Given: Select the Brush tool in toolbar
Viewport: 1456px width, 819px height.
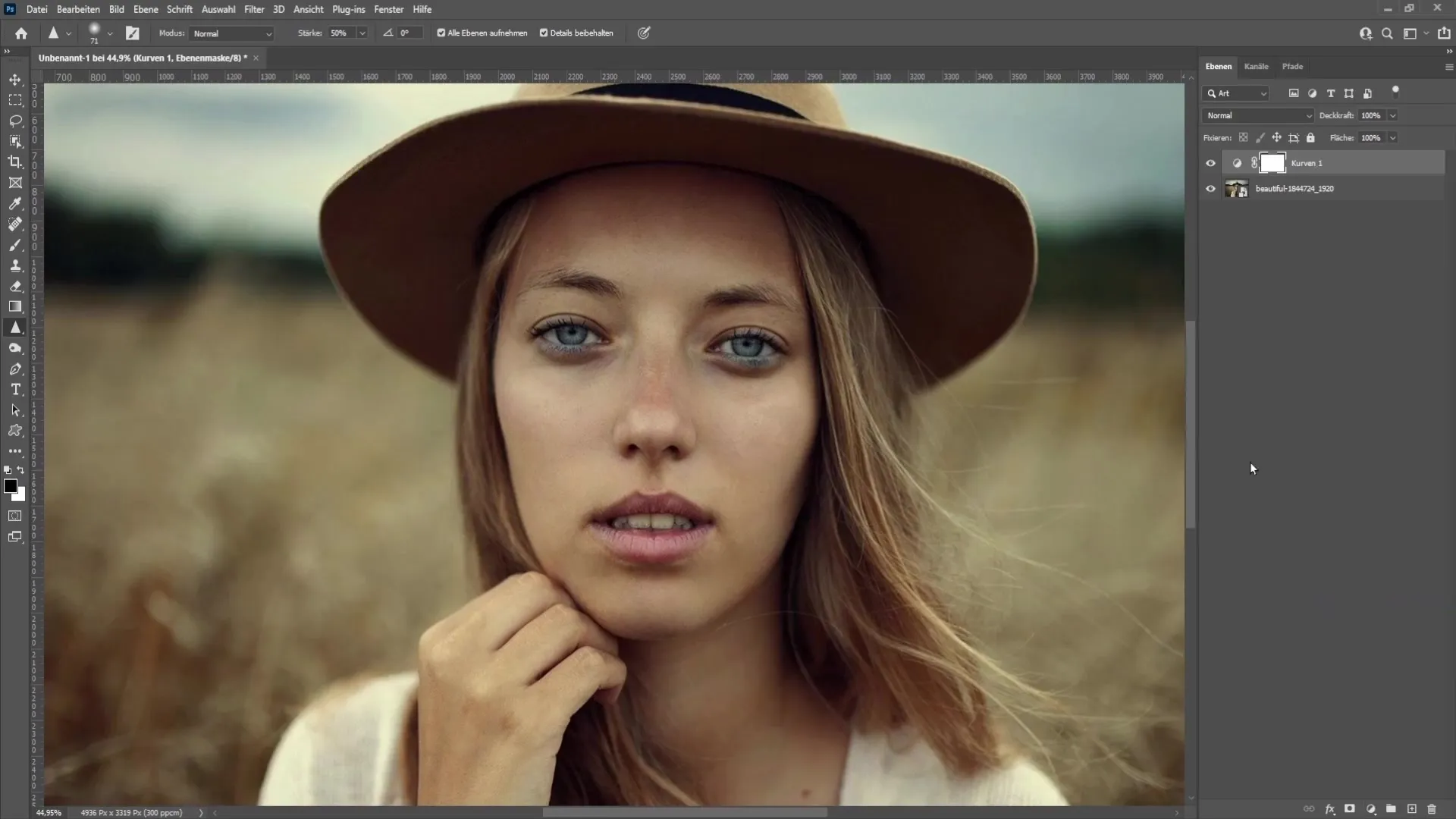Looking at the screenshot, I should tap(15, 244).
